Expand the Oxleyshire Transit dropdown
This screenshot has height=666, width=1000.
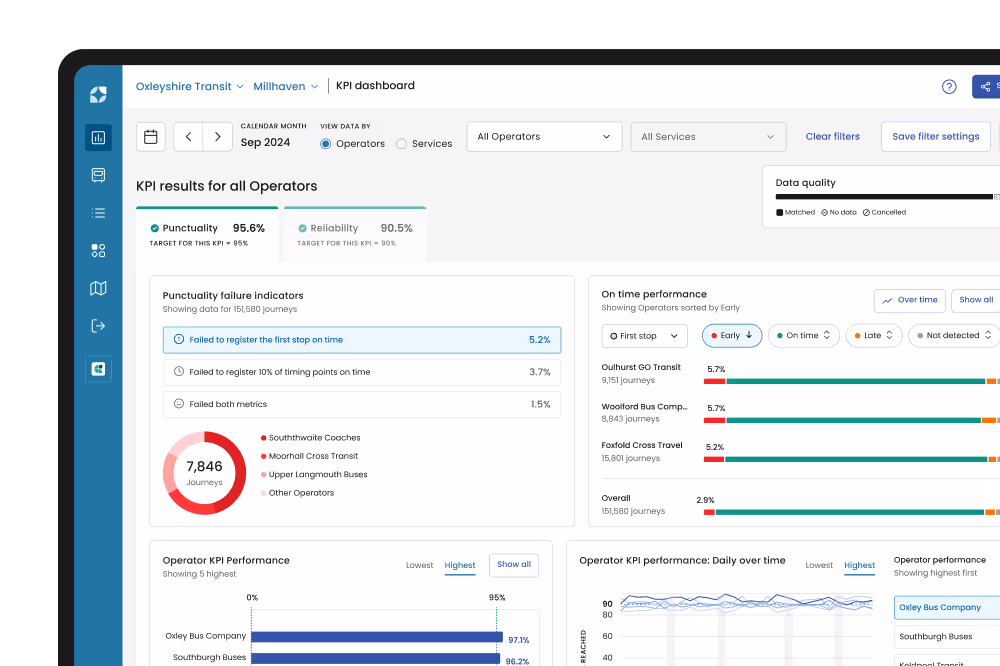[189, 86]
